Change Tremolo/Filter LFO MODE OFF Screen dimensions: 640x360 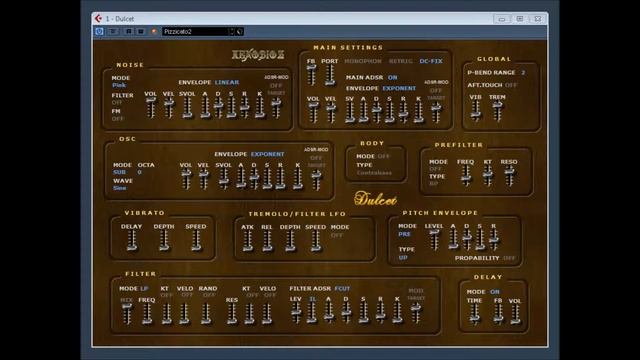pyautogui.click(x=337, y=236)
